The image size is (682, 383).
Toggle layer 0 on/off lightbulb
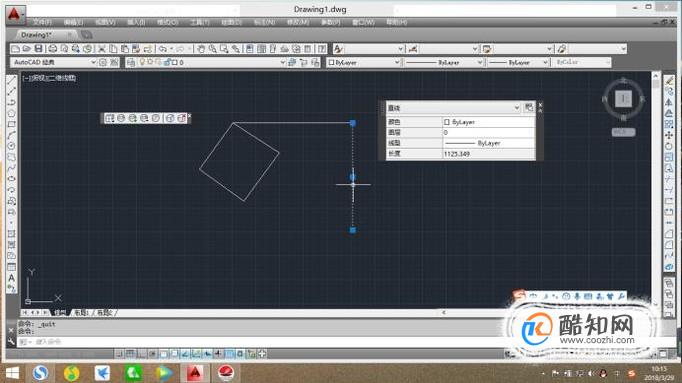pyautogui.click(x=142, y=62)
